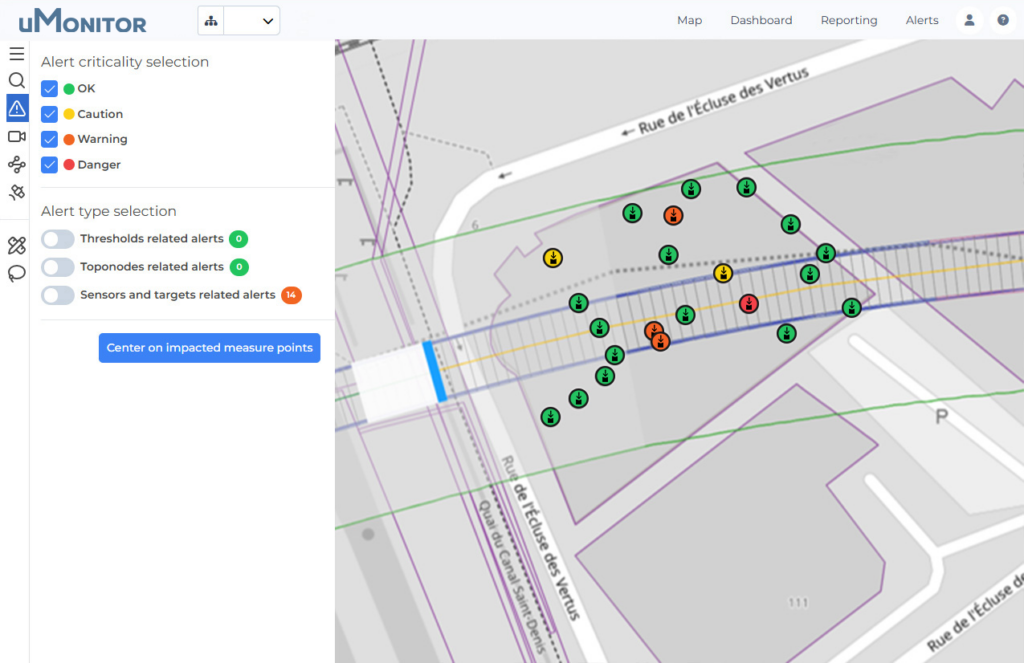Open the user account icon

[968, 20]
